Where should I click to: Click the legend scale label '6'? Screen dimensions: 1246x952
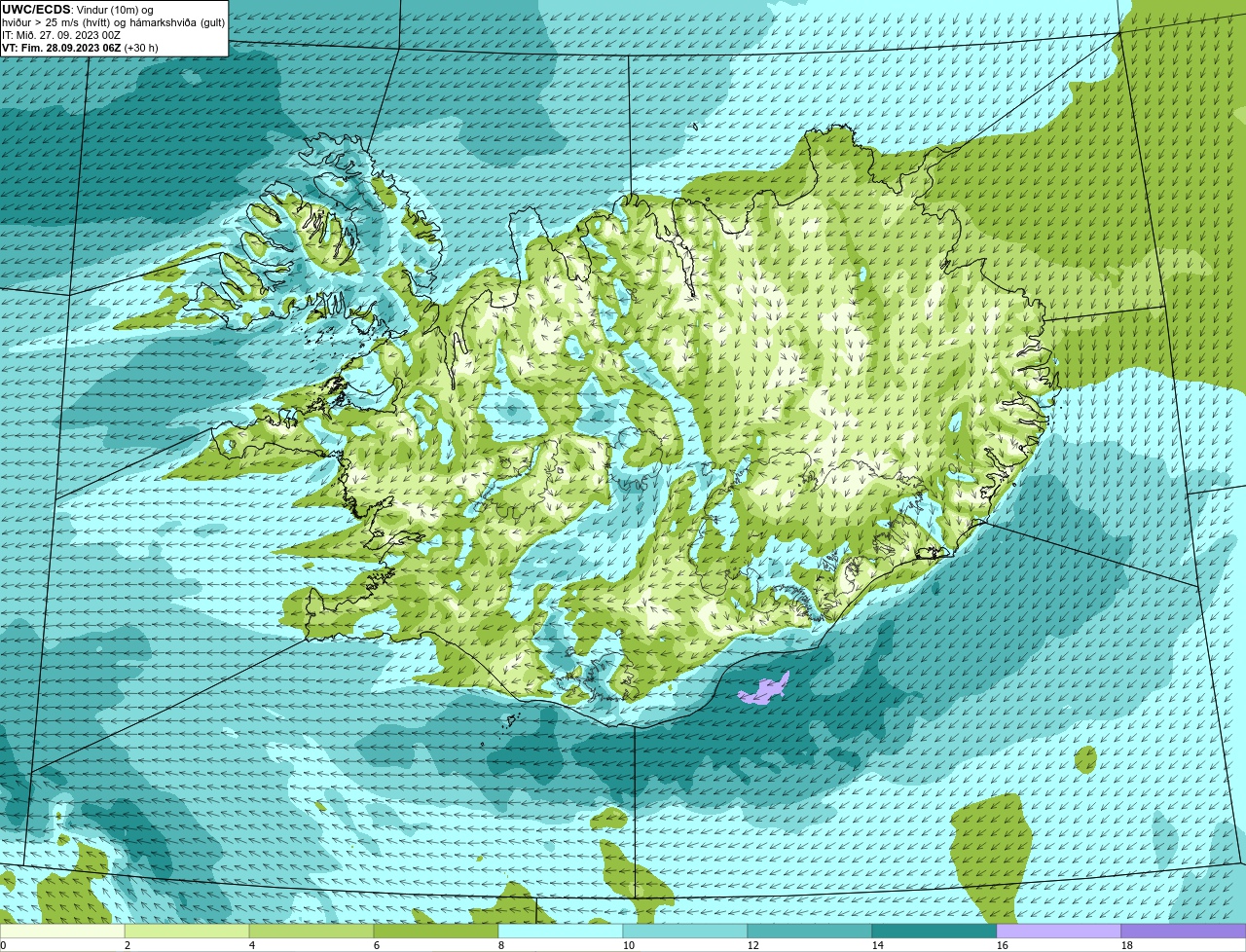[376, 945]
